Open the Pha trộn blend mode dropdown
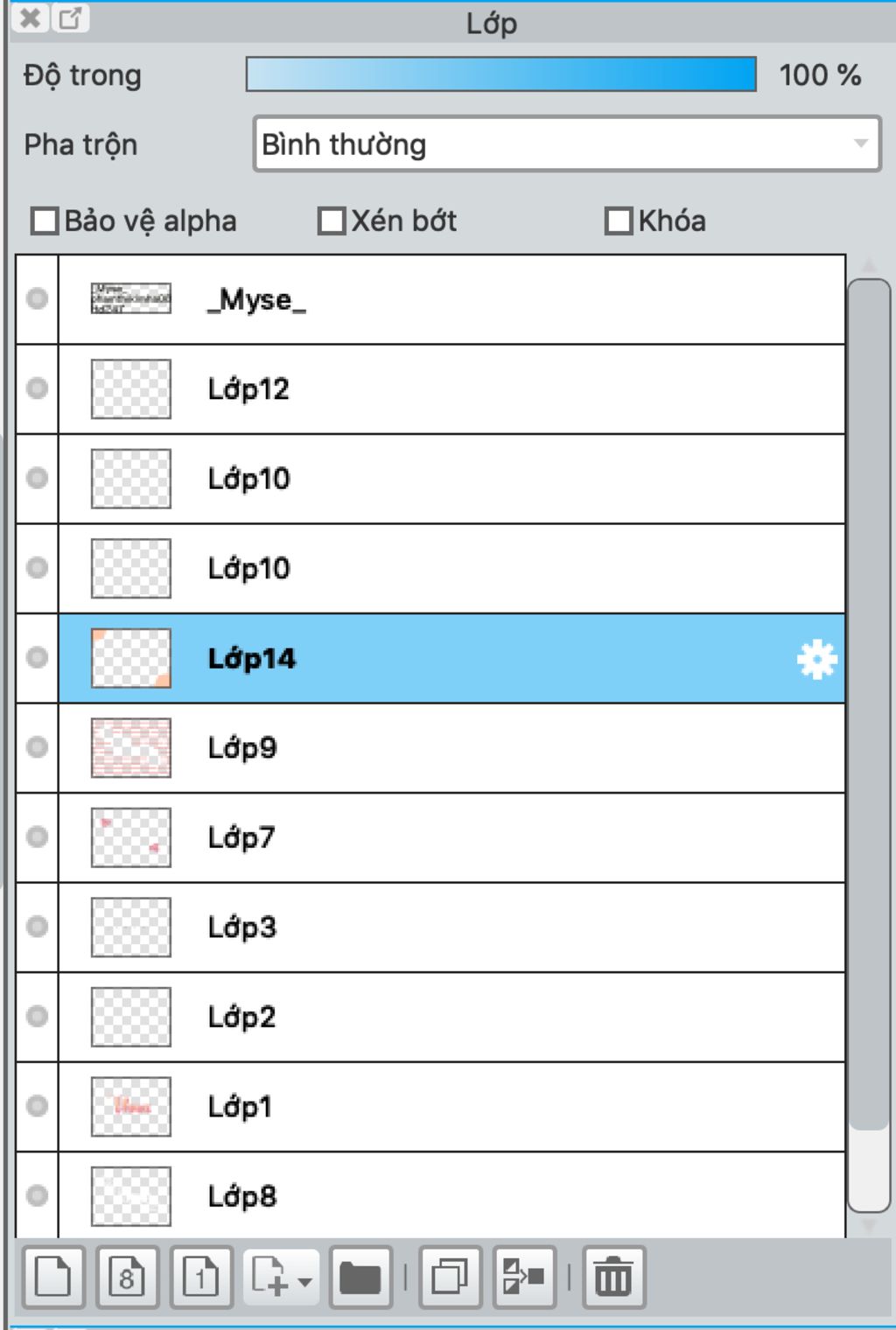The image size is (896, 1330). point(567,144)
